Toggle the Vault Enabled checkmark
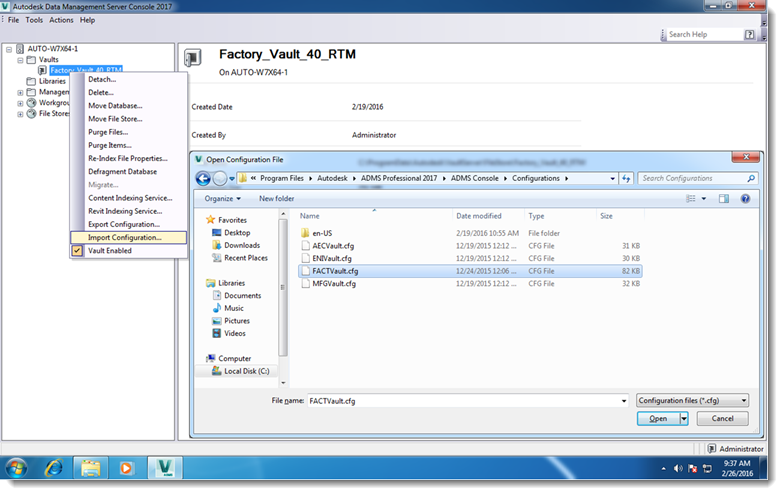This screenshot has height=495, width=783. [77, 251]
